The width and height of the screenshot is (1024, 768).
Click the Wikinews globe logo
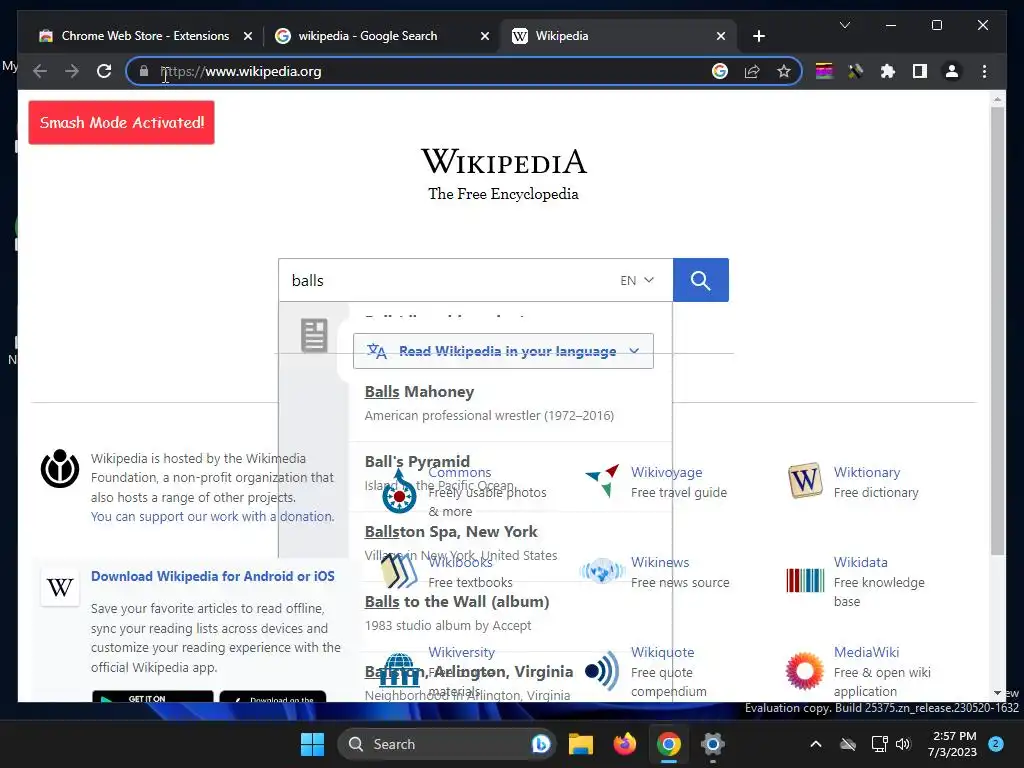[x=602, y=571]
